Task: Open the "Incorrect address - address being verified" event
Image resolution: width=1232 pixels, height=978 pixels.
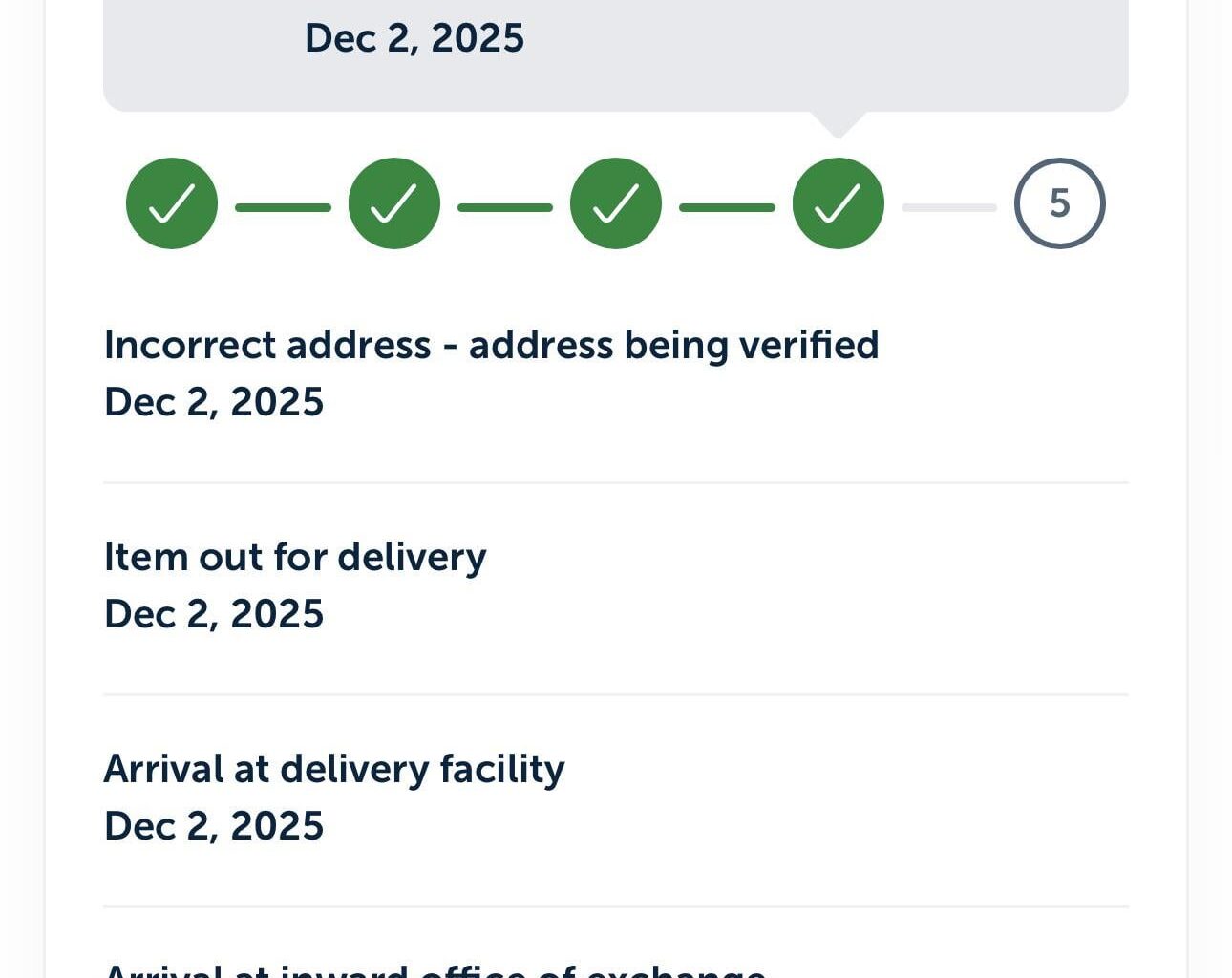Action: point(491,345)
